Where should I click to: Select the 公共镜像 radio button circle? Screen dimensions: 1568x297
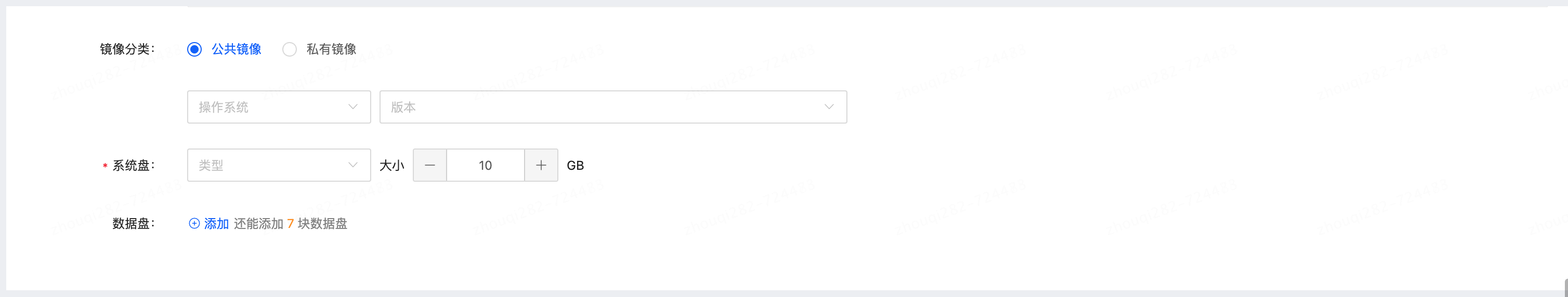point(194,49)
